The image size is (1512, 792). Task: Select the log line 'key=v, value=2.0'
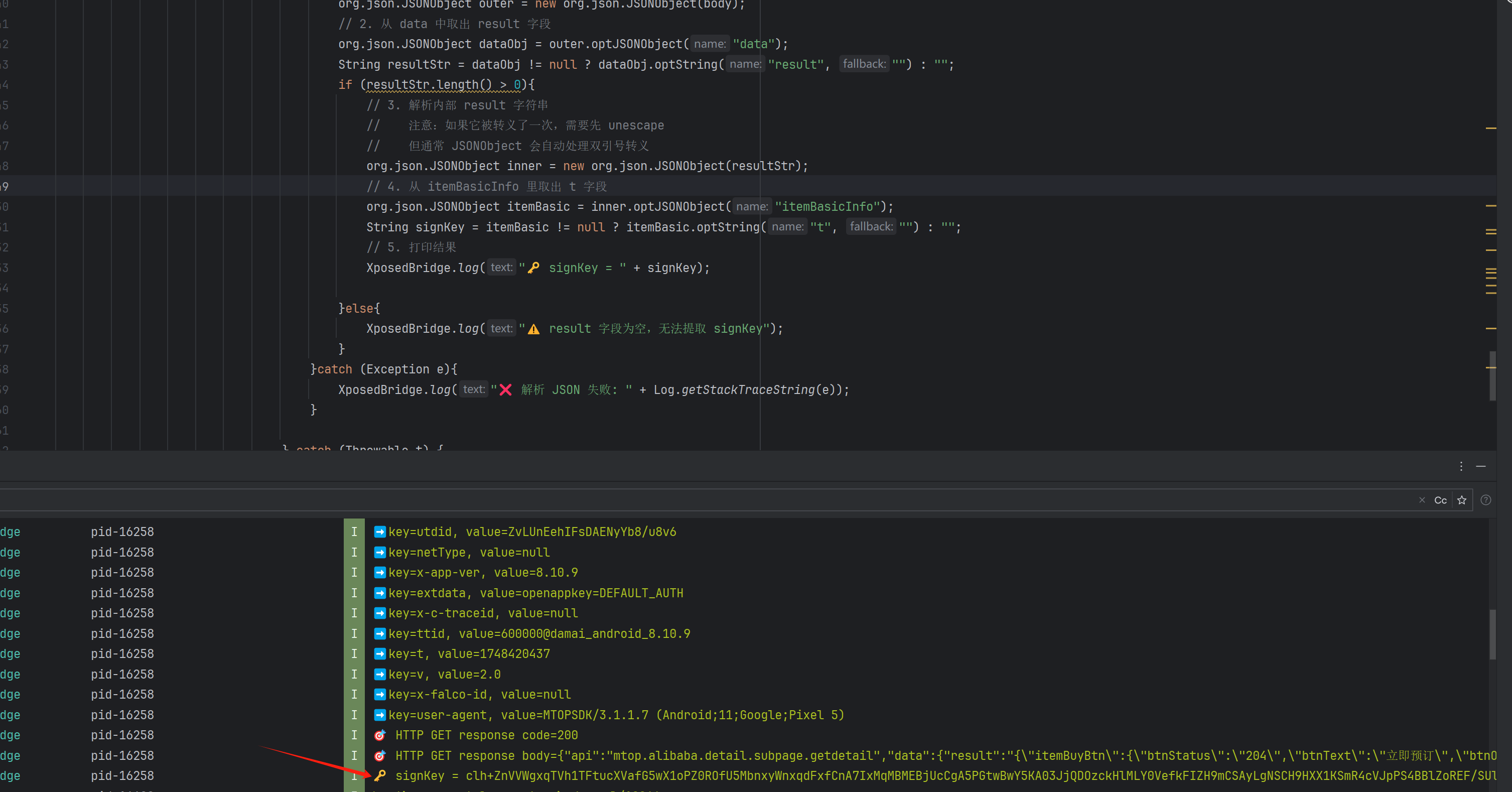(444, 674)
